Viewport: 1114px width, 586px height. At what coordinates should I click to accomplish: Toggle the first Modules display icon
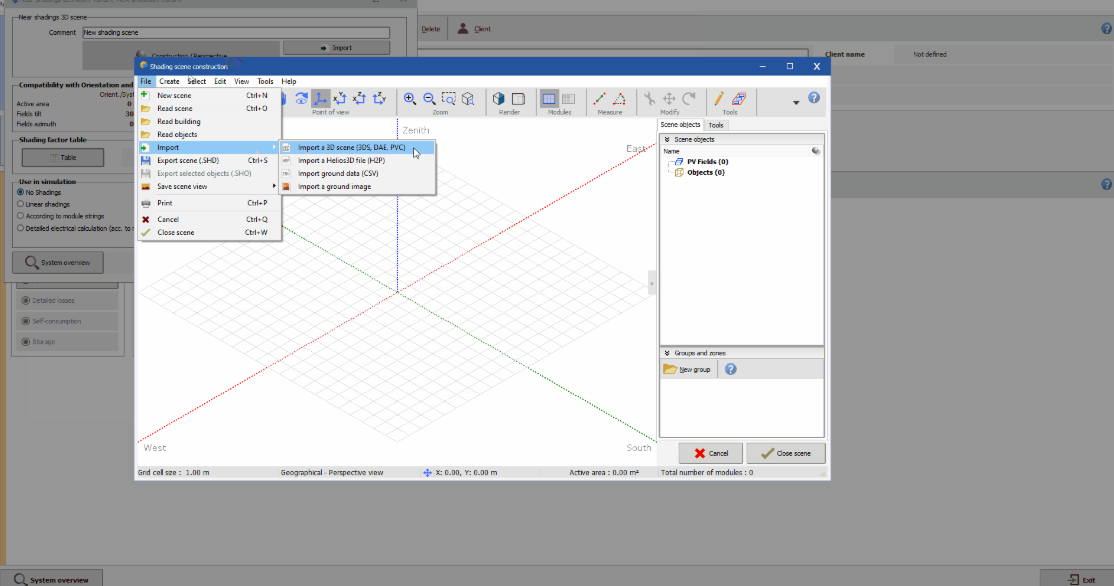pos(549,99)
